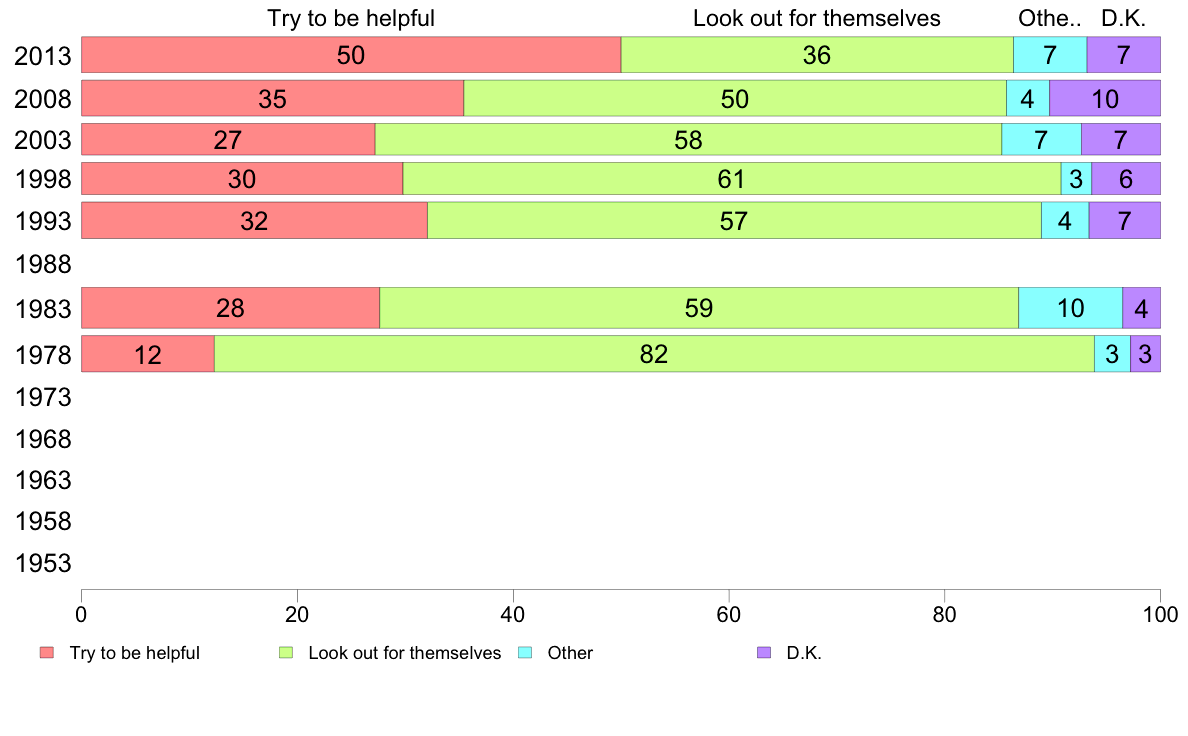1188x736 pixels.
Task: Click the 1998 green segment labeled 61
Action: 732,179
